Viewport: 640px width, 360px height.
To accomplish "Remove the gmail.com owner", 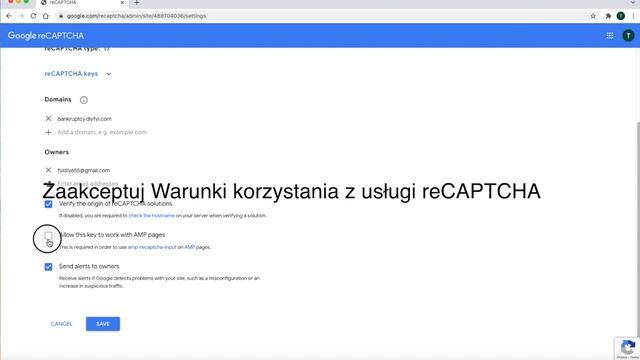I will pos(48,170).
